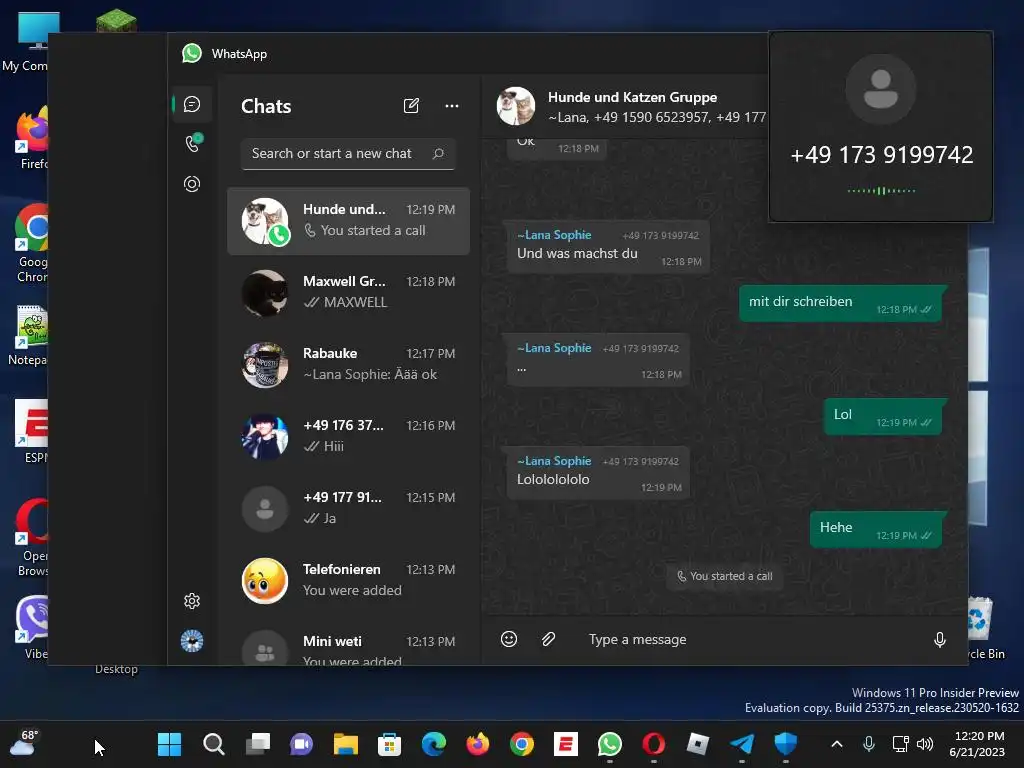Open the Chats tab in WhatsApp sidebar
Viewport: 1024px width, 768px height.
click(x=192, y=104)
